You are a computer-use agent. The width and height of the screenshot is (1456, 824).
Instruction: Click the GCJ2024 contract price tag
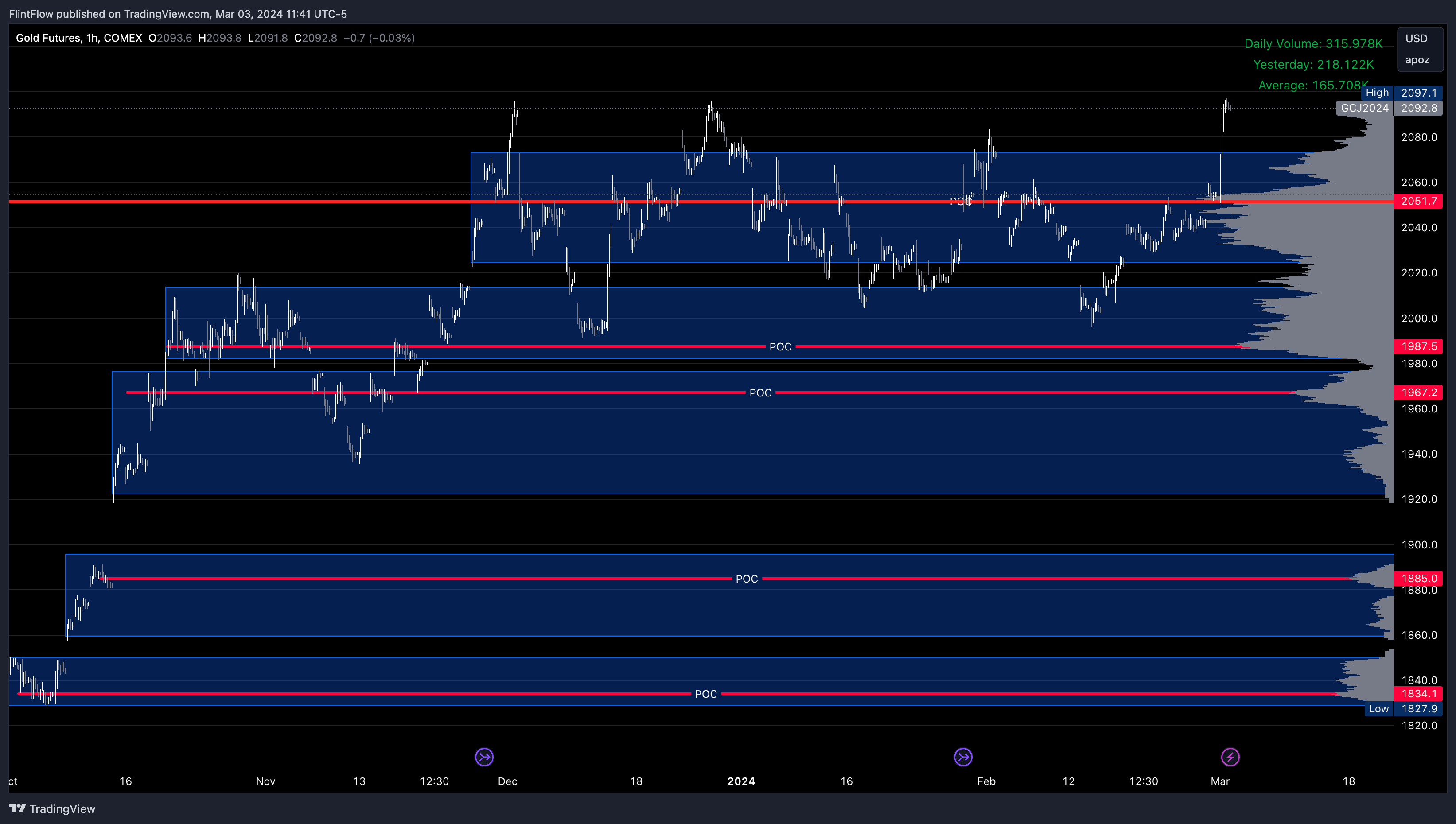[x=1364, y=108]
